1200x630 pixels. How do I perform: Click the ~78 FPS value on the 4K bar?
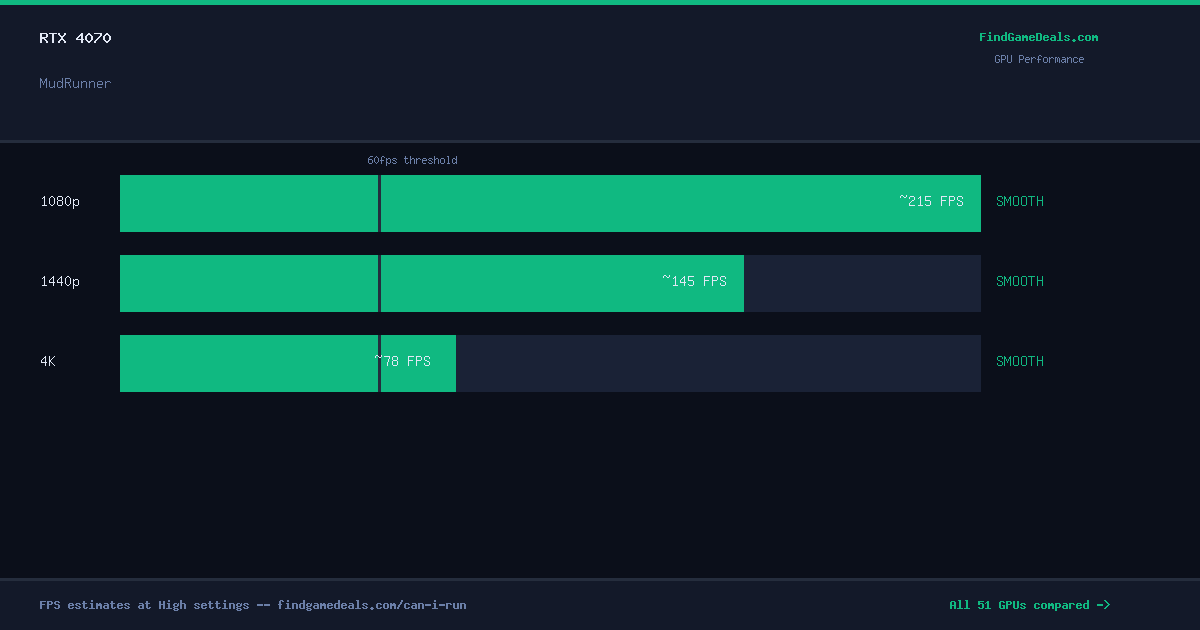(x=403, y=361)
